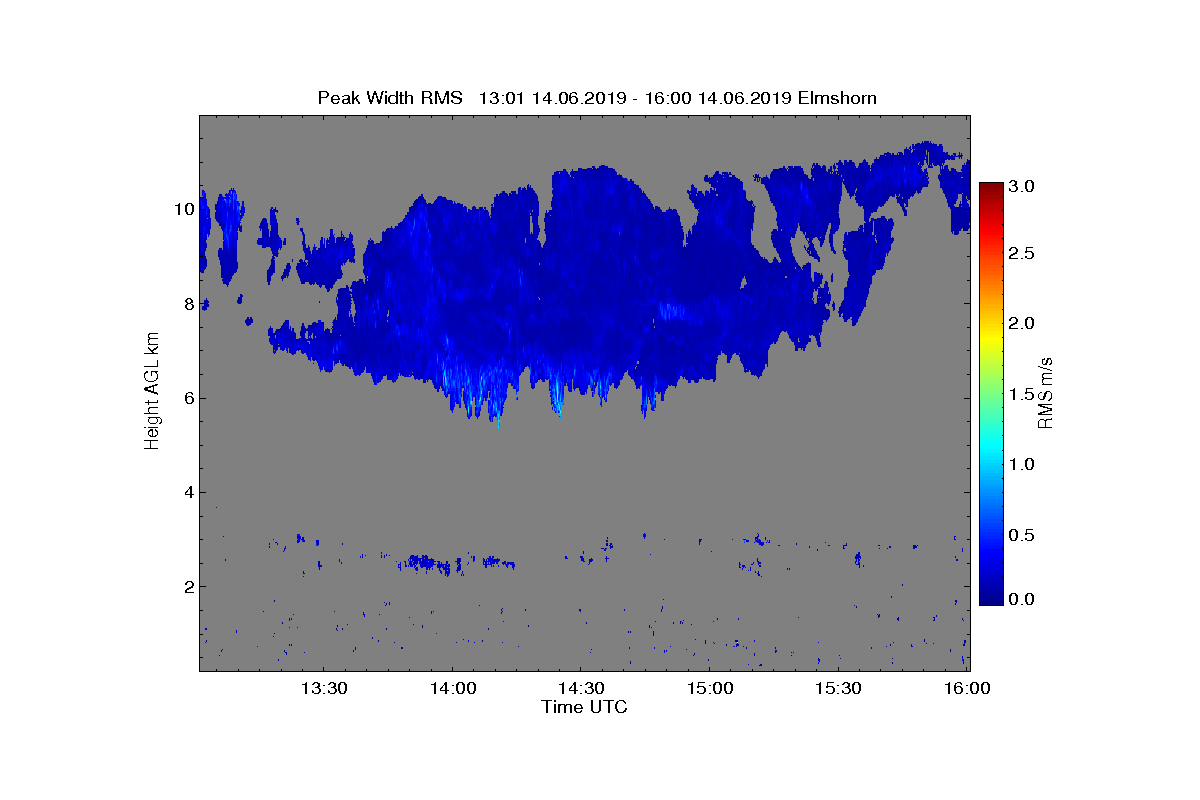1200x800 pixels.
Task: Select the x-axis label "Time UTC"
Action: 585,707
